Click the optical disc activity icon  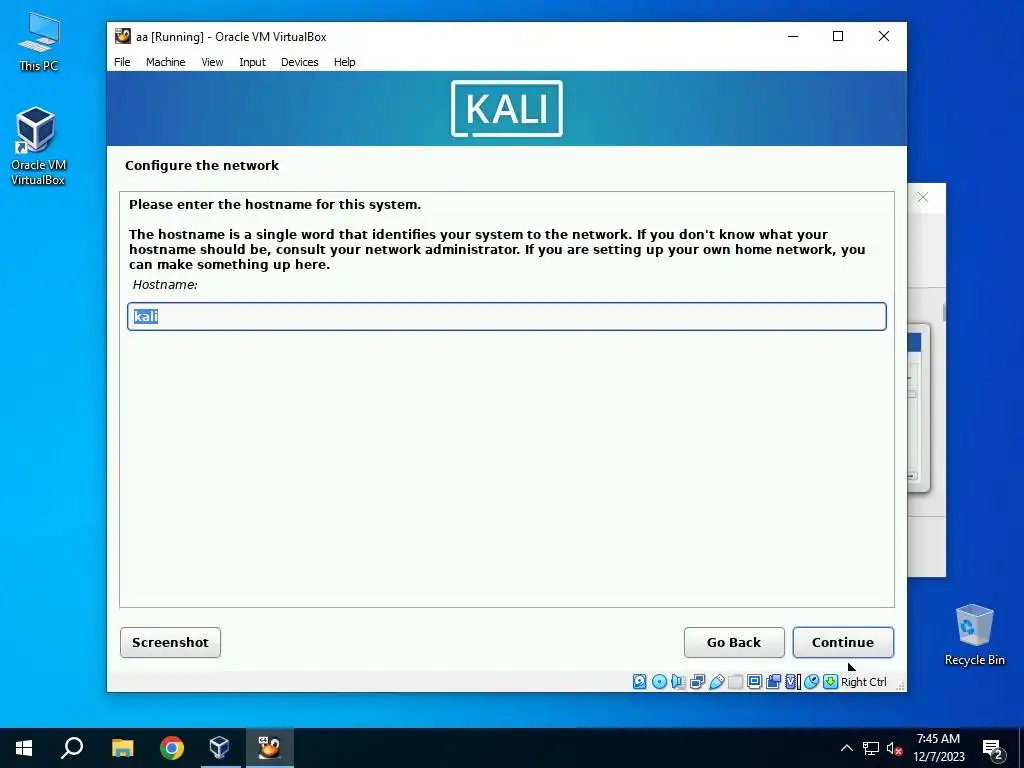click(659, 682)
